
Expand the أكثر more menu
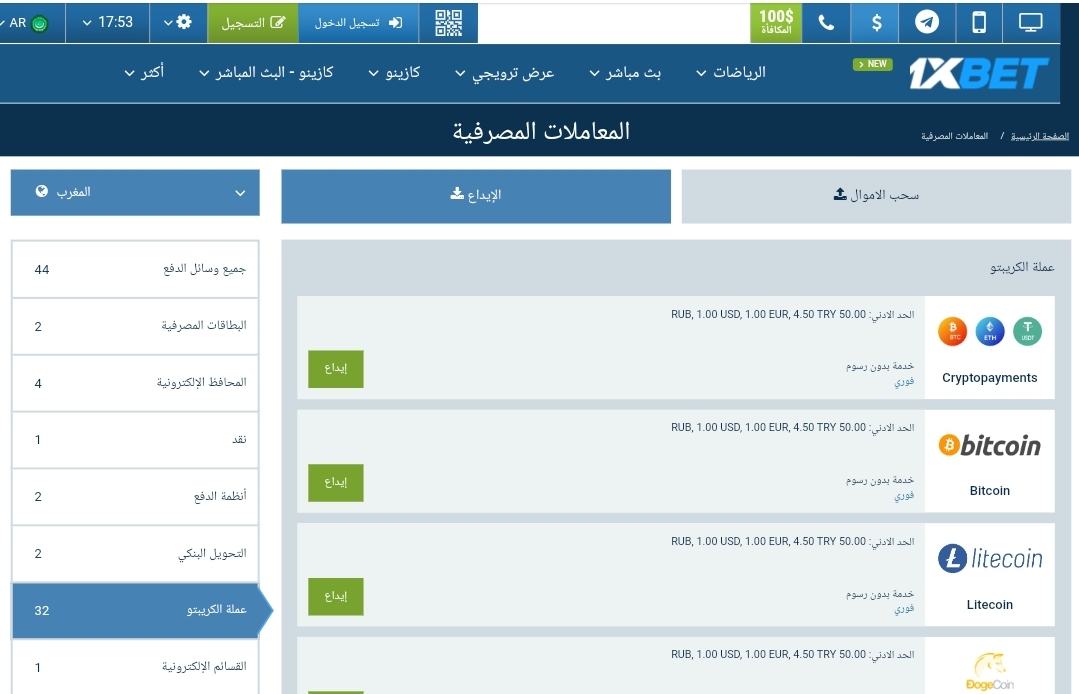[x=144, y=72]
